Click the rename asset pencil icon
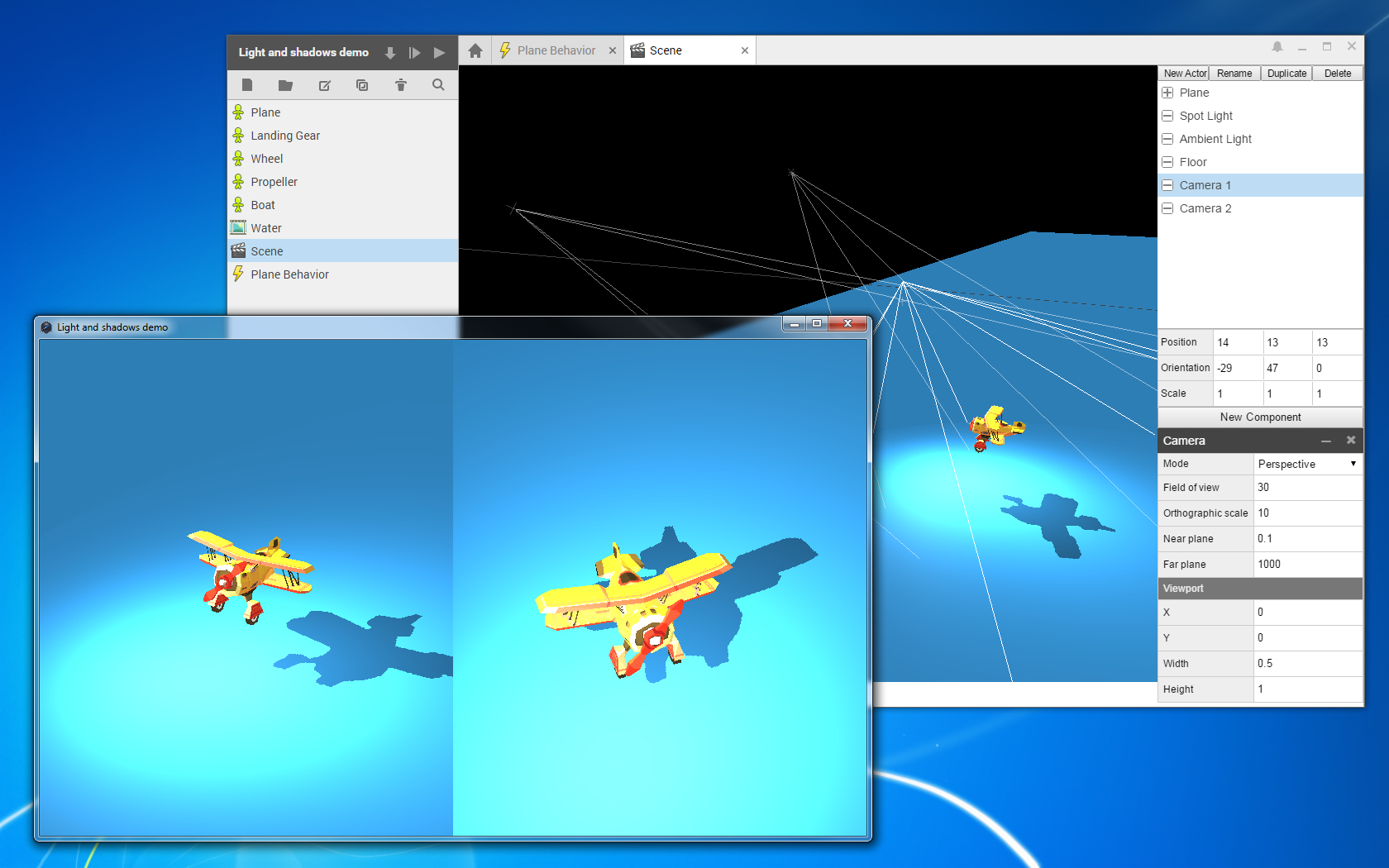Screen dimensions: 1389x868 click(x=324, y=85)
